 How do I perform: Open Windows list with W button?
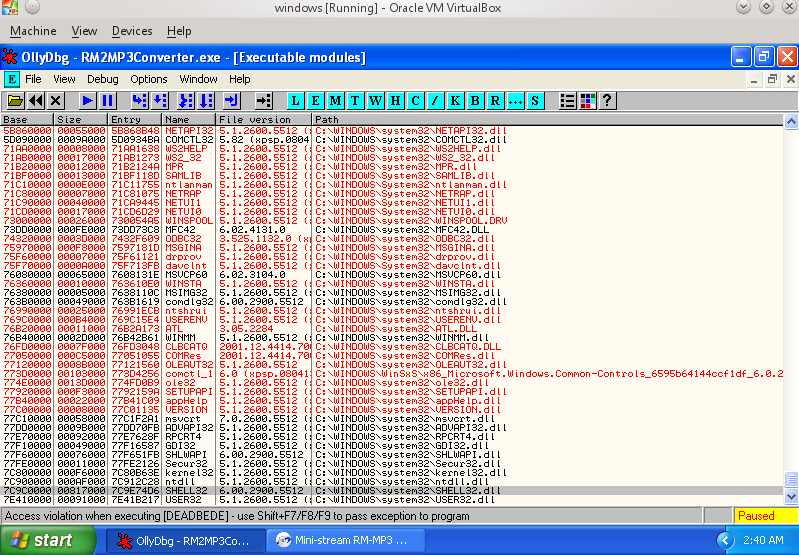coord(376,101)
